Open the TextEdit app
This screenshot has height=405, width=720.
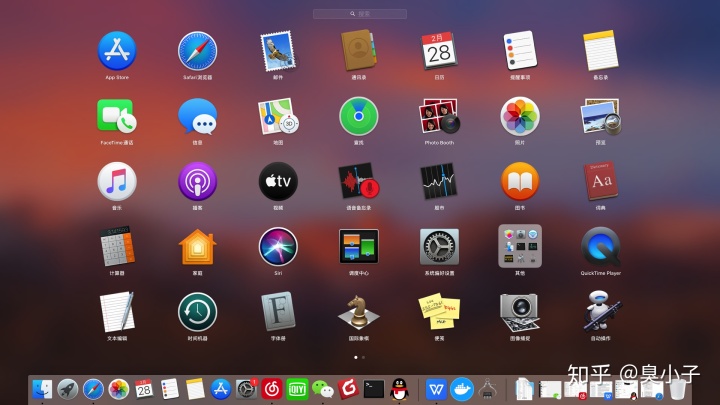pyautogui.click(x=117, y=312)
